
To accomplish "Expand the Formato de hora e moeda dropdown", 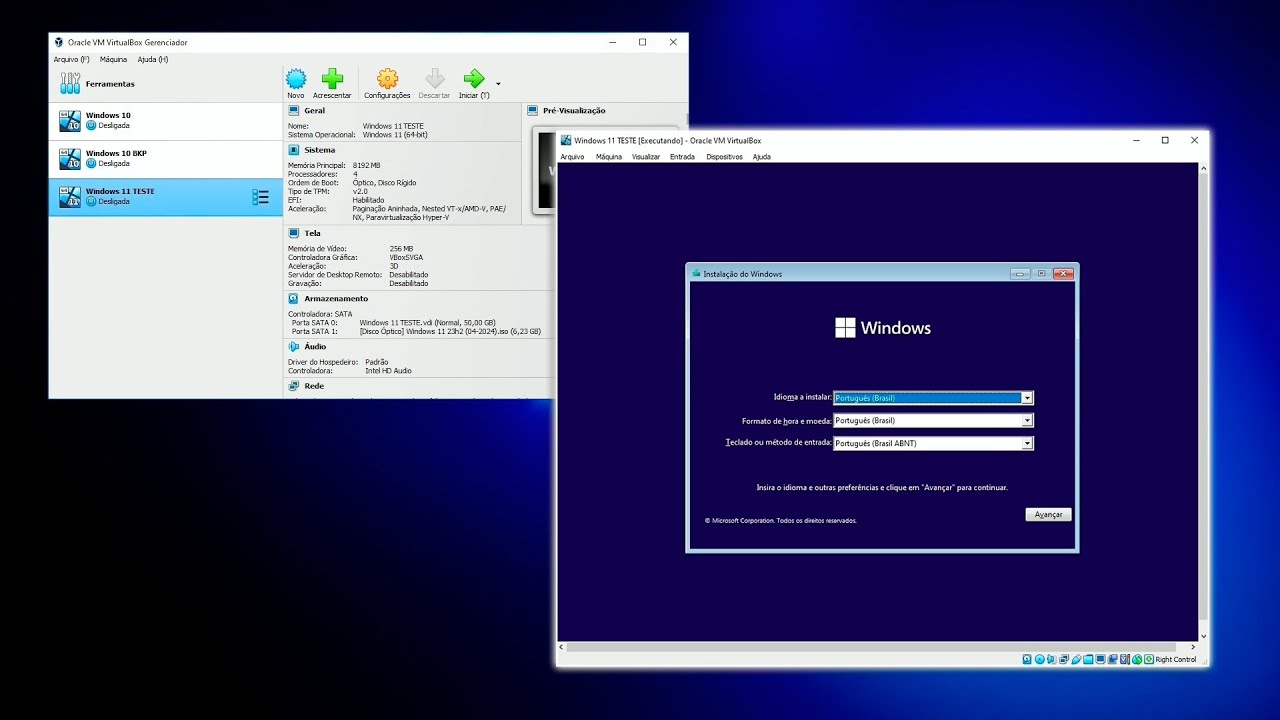I will tap(1027, 421).
